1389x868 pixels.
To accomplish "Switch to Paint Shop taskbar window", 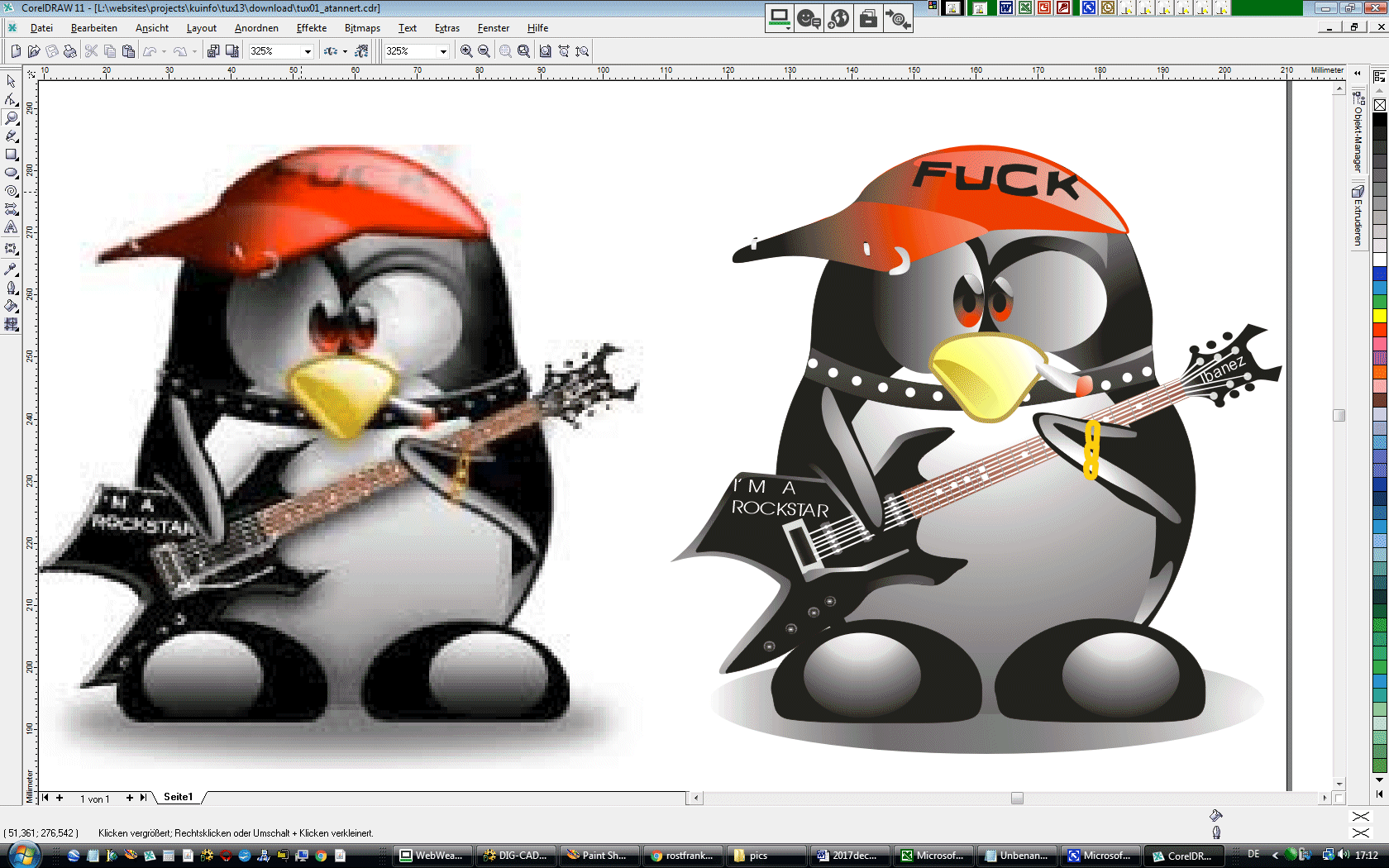I will [x=598, y=856].
